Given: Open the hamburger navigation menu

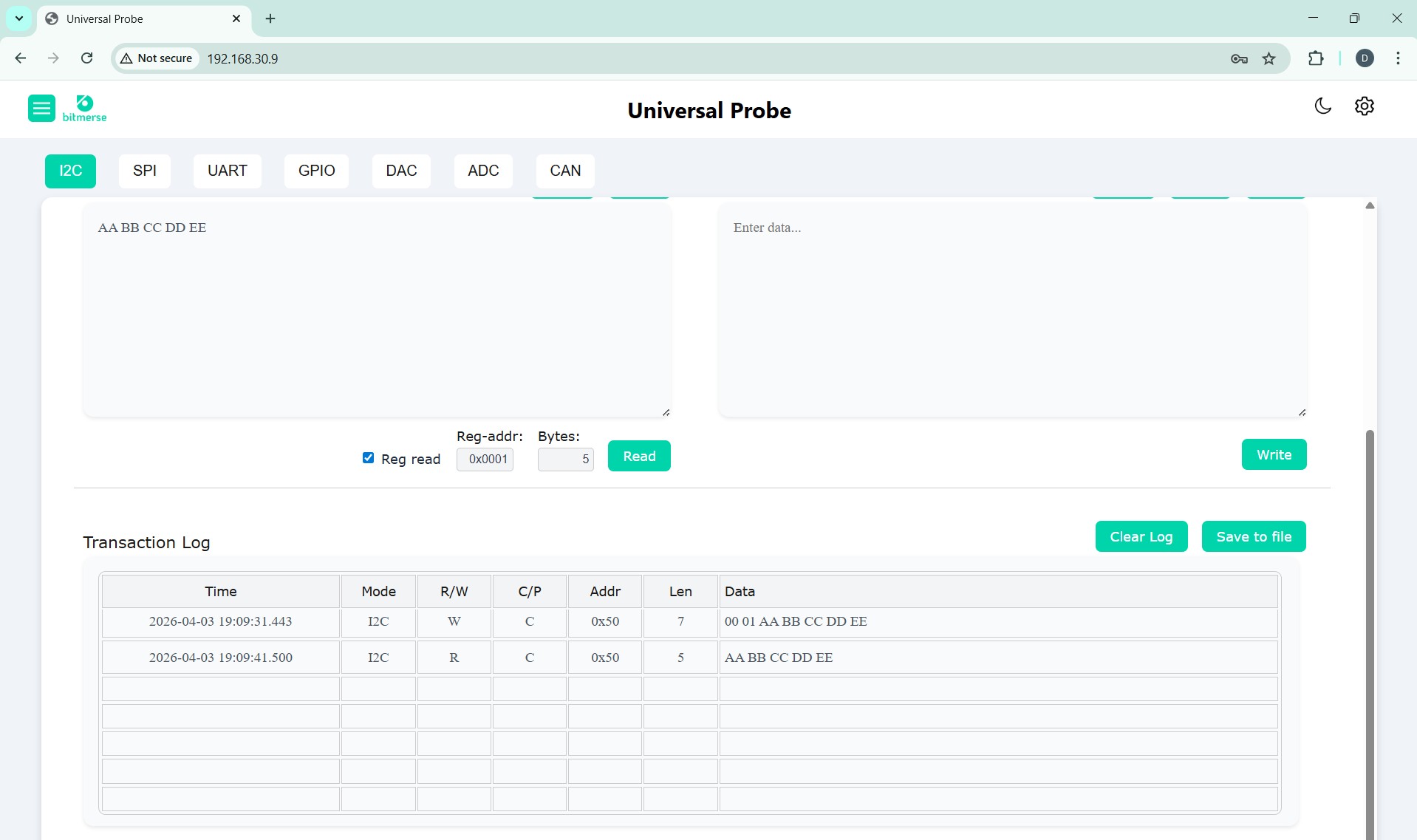Looking at the screenshot, I should click(41, 108).
